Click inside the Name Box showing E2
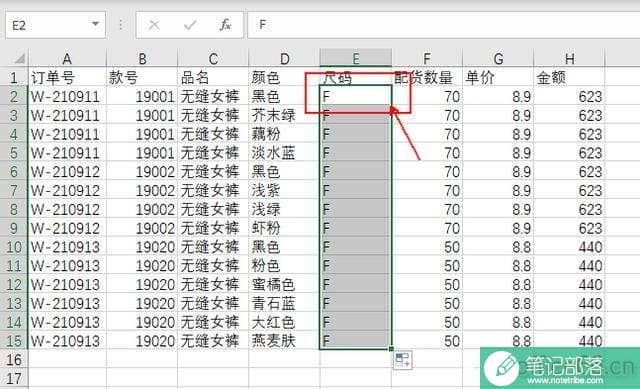This screenshot has width=640, height=389. pos(48,25)
